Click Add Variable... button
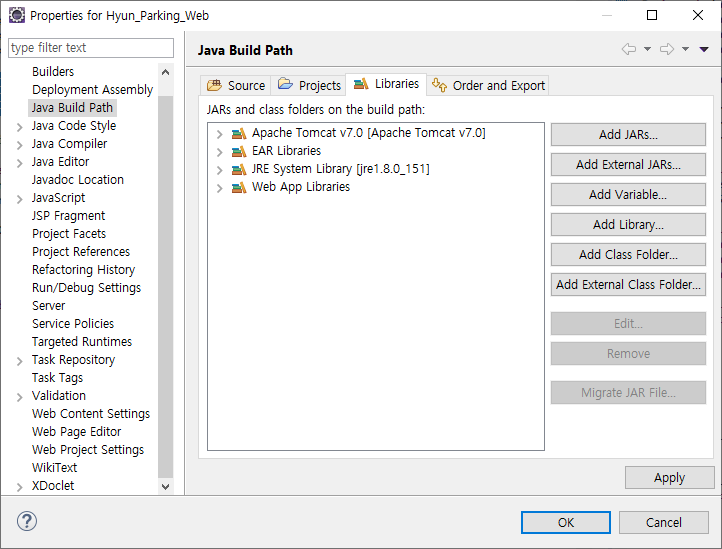 click(x=628, y=194)
